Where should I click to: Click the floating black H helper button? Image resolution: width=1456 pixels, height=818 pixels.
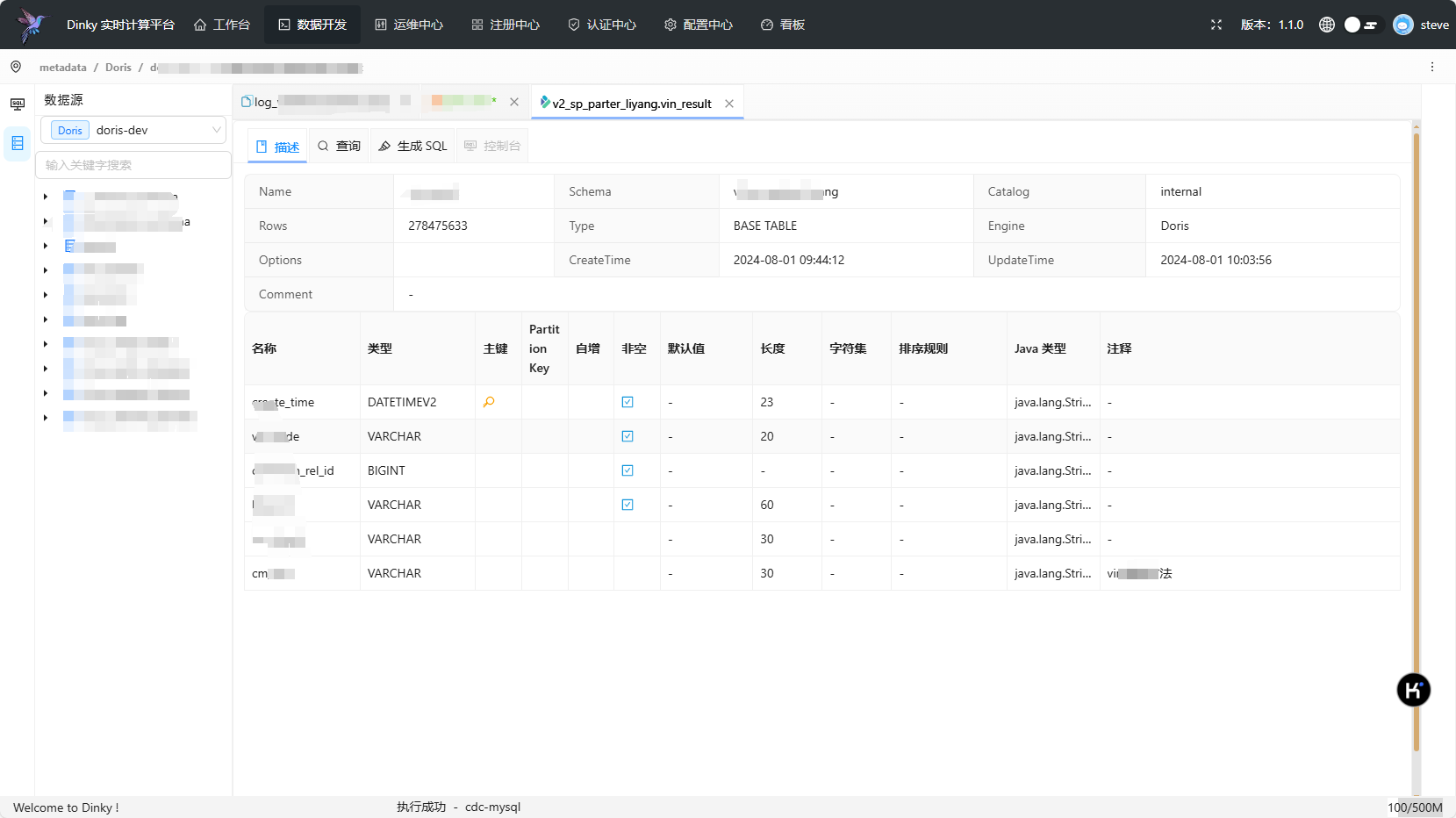point(1413,690)
